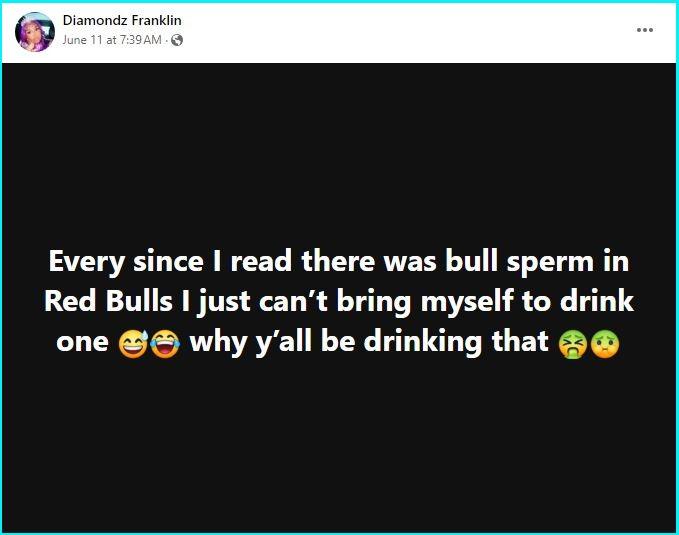Click the Diamondz Franklin name link

(x=122, y=20)
